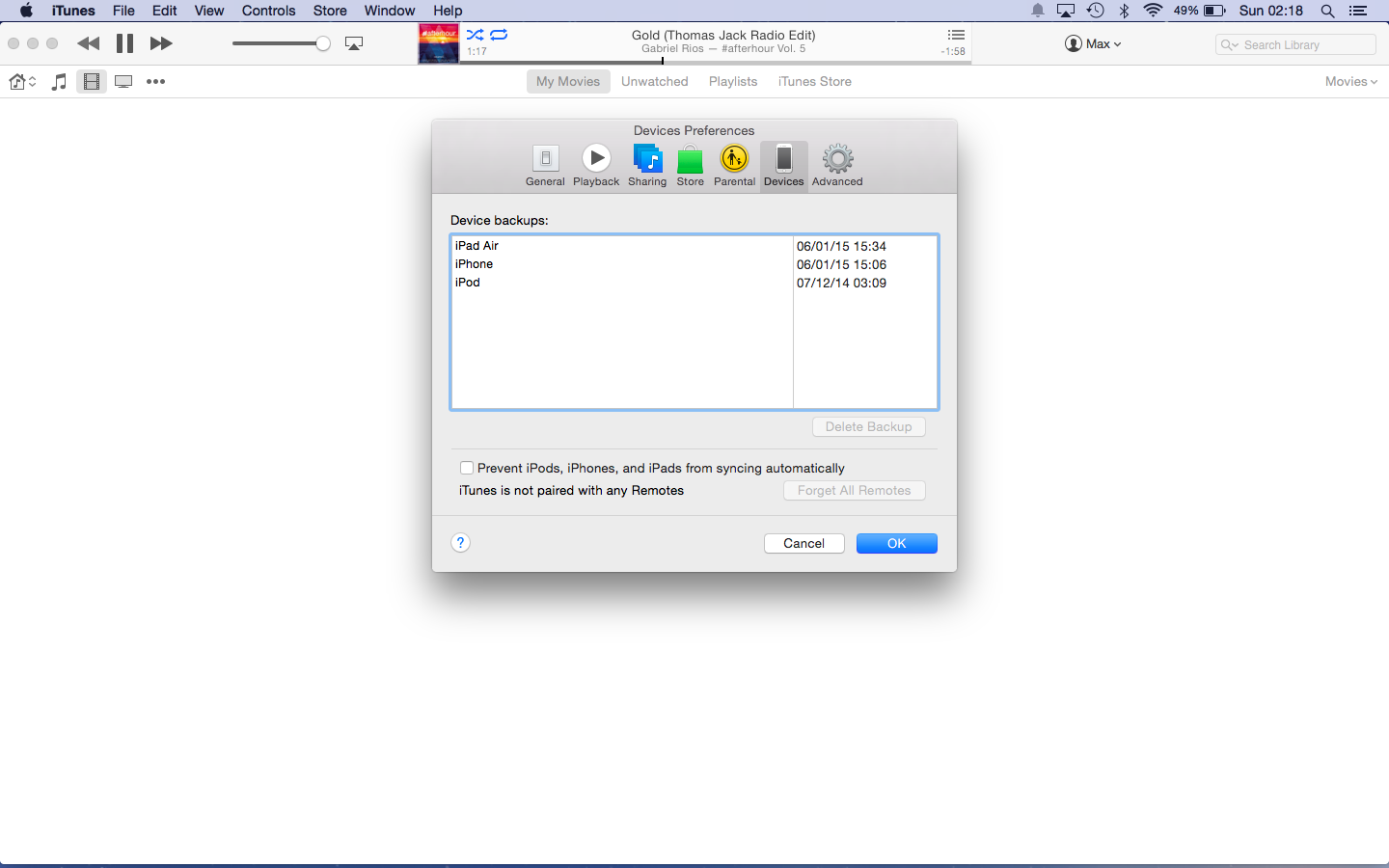Open the File menu
This screenshot has height=868, width=1389.
[x=123, y=11]
